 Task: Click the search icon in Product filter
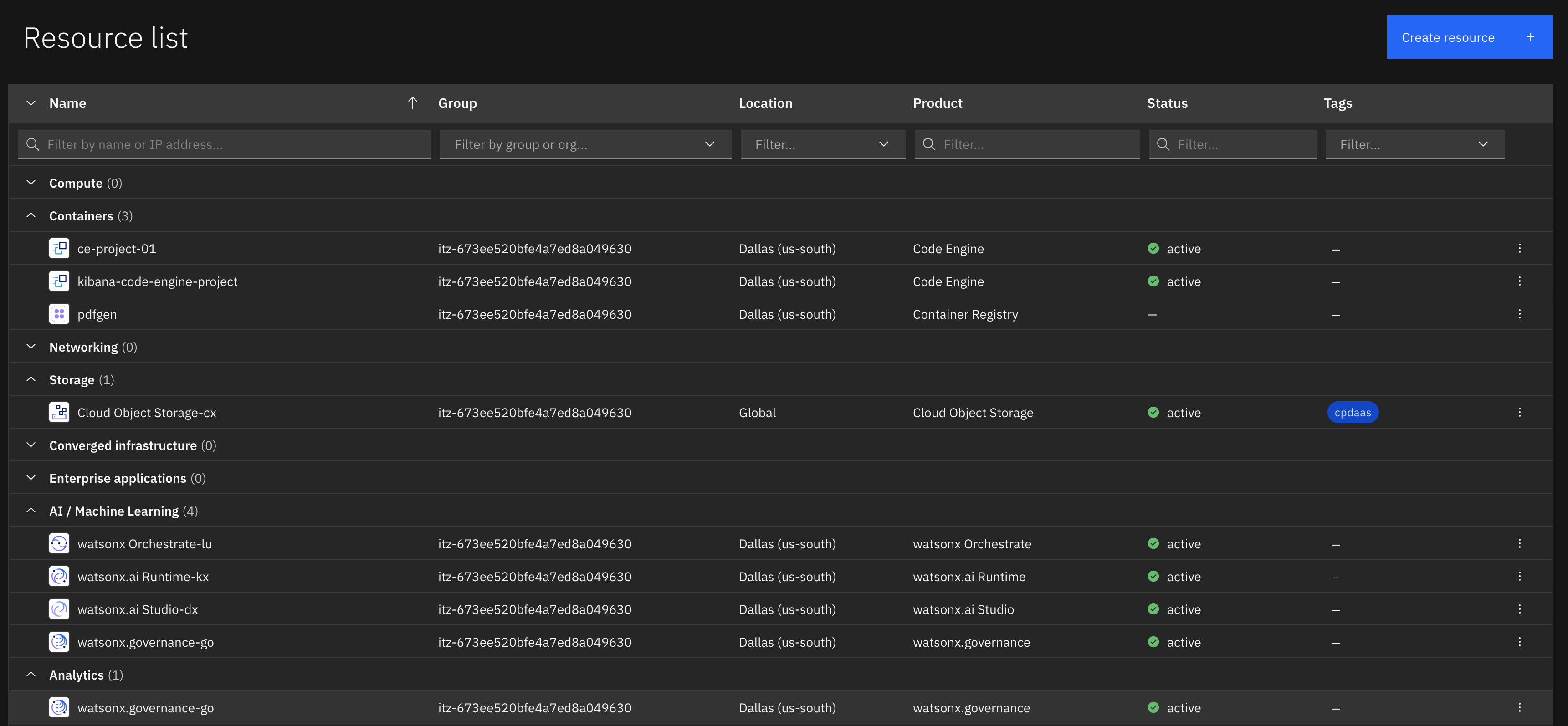929,144
